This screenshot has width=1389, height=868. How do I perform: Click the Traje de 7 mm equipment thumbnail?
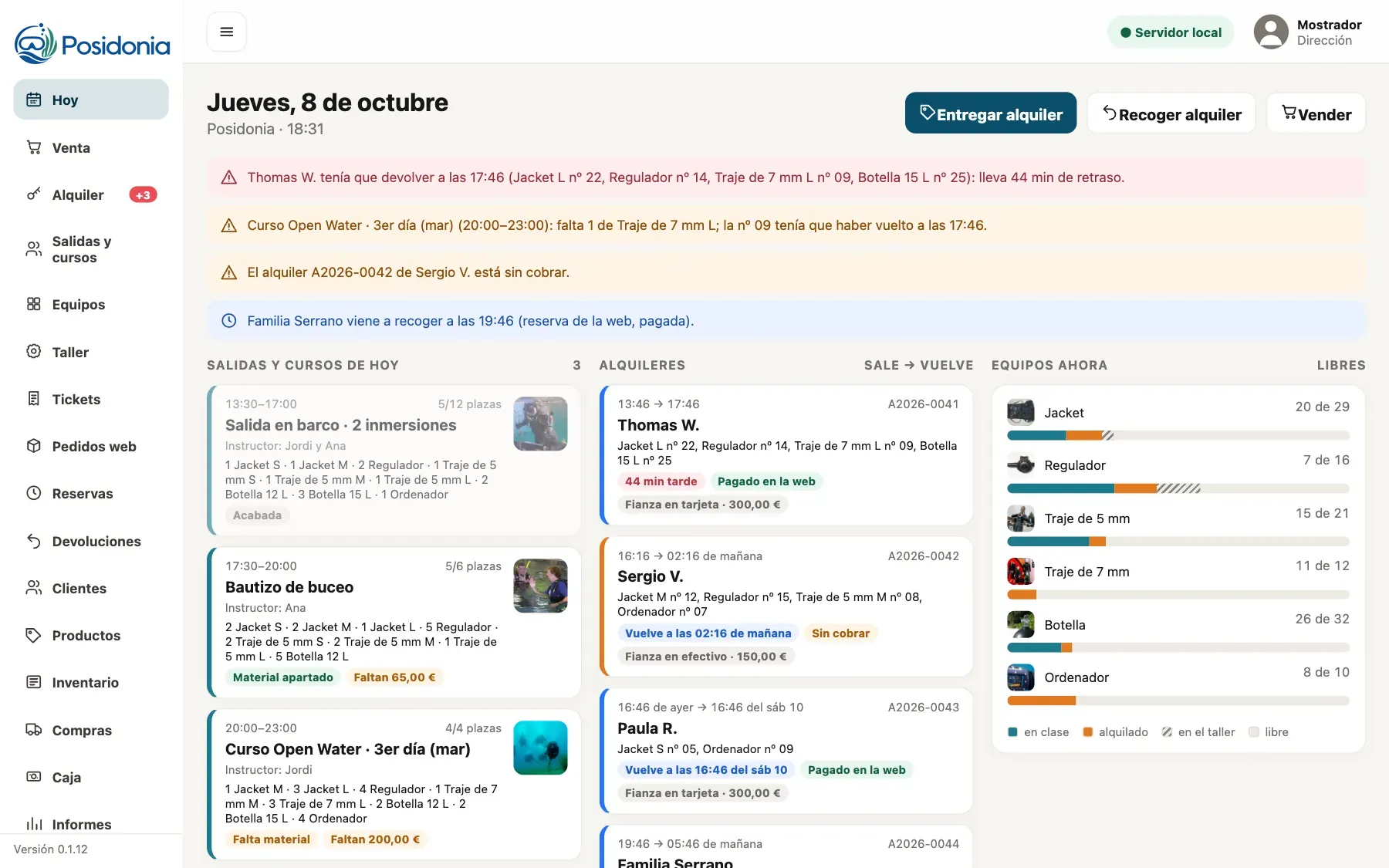pos(1021,572)
